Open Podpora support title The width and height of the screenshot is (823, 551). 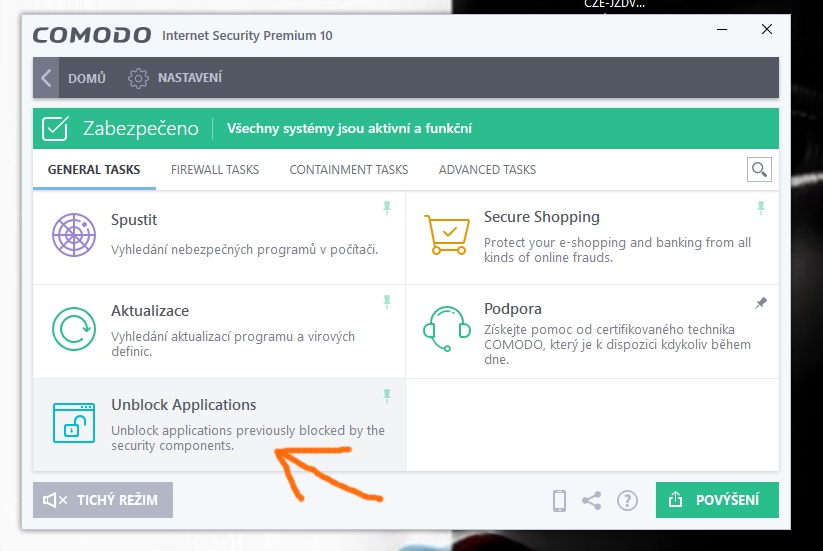[x=513, y=309]
